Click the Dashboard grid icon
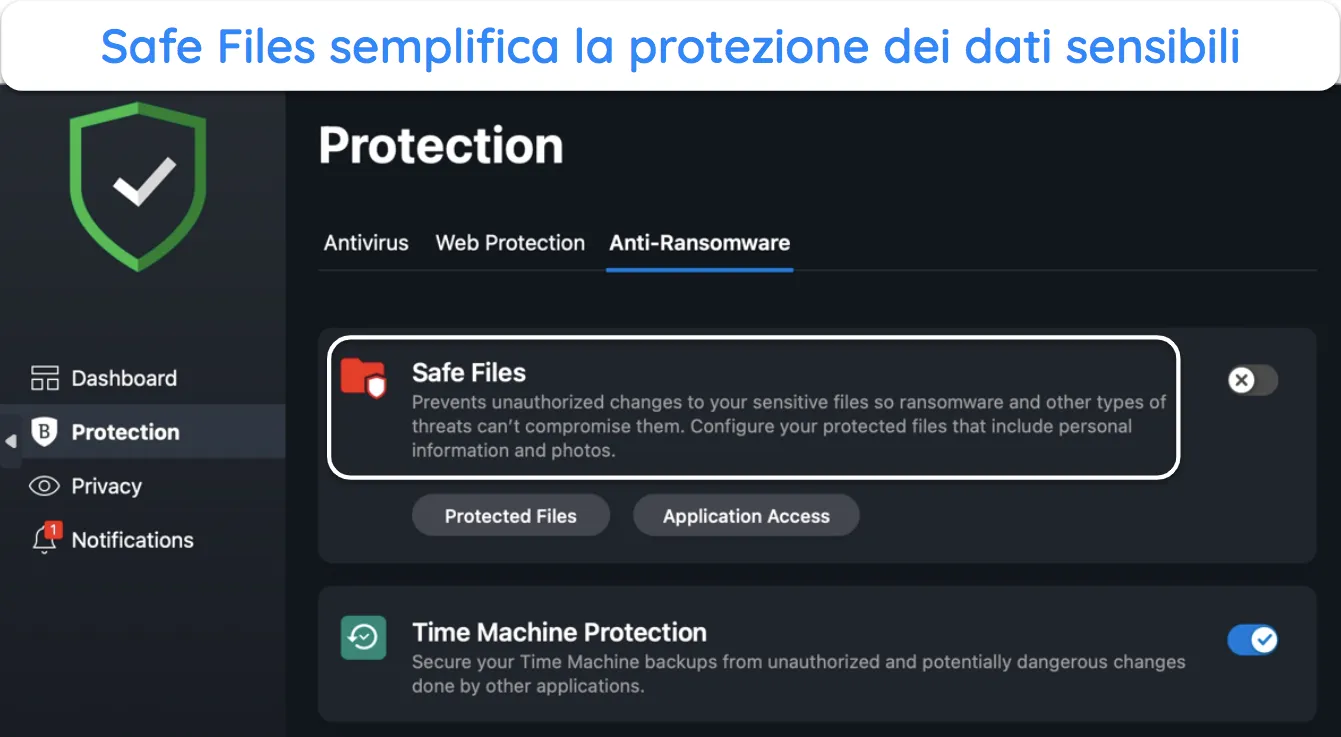Screen dimensions: 1341x737 click(x=45, y=378)
